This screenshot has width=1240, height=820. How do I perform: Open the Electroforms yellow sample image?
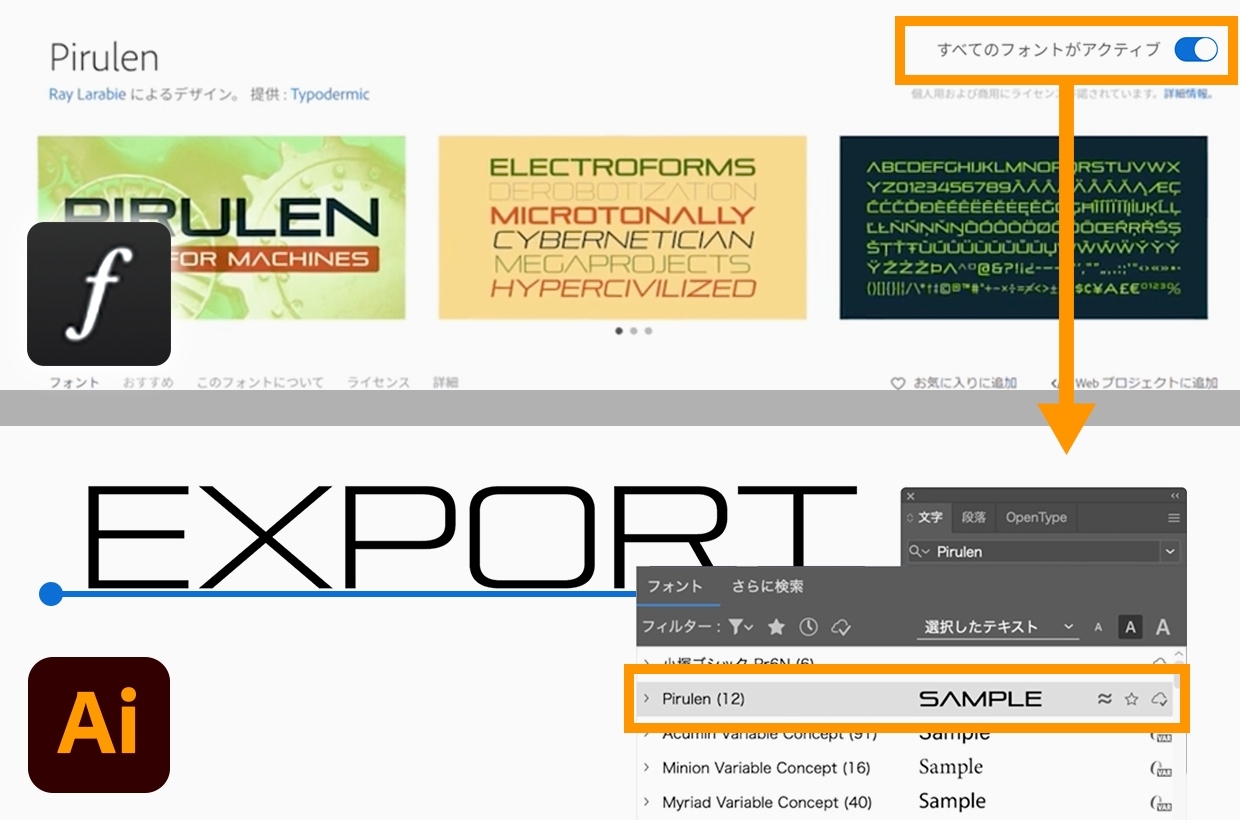coord(622,227)
